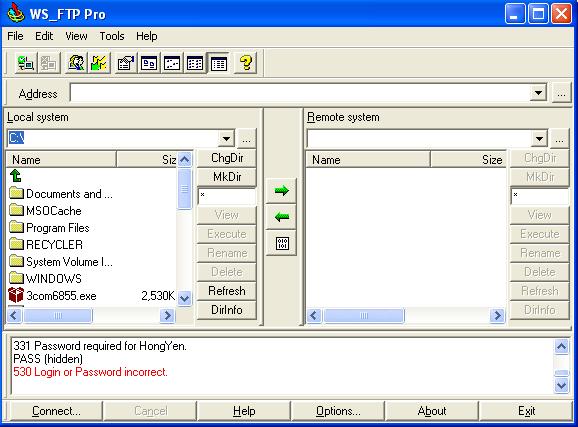This screenshot has height=427, width=578.
Task: Click remote list horizontal scroll left arrow
Action: (314, 315)
